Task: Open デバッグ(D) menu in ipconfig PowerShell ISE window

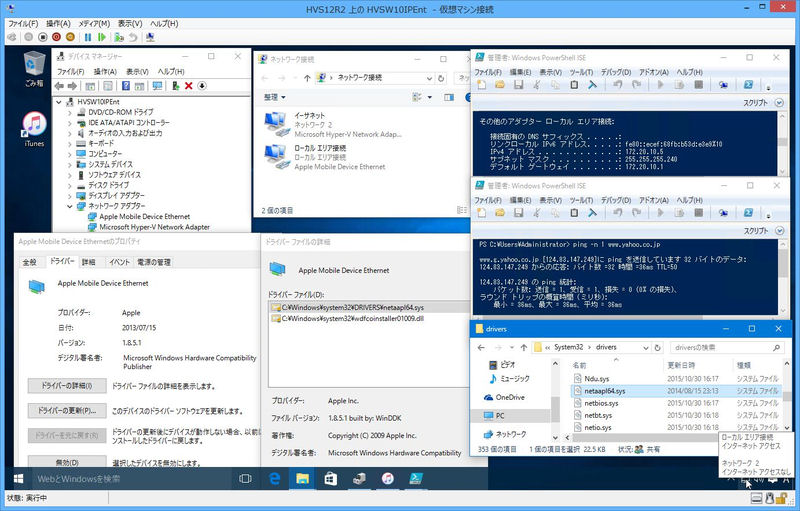Action: pyautogui.click(x=616, y=72)
